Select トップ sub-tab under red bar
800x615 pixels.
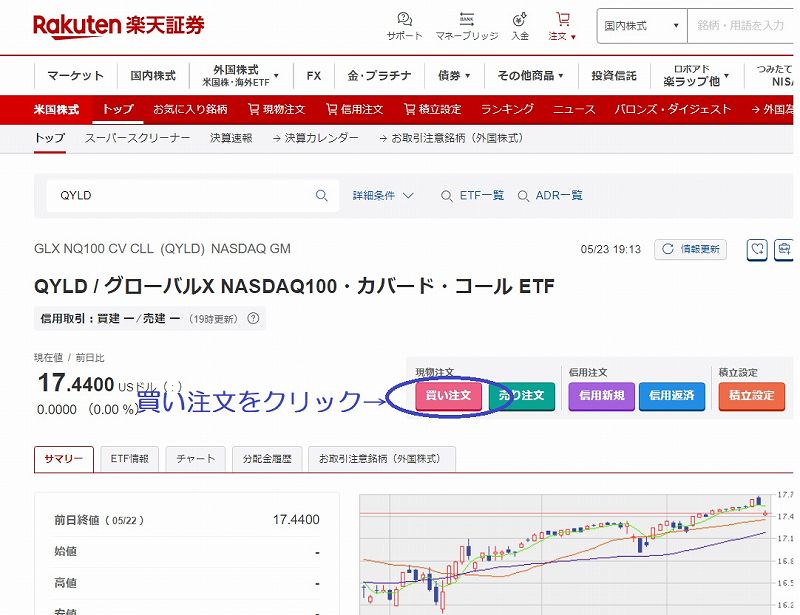[49, 138]
